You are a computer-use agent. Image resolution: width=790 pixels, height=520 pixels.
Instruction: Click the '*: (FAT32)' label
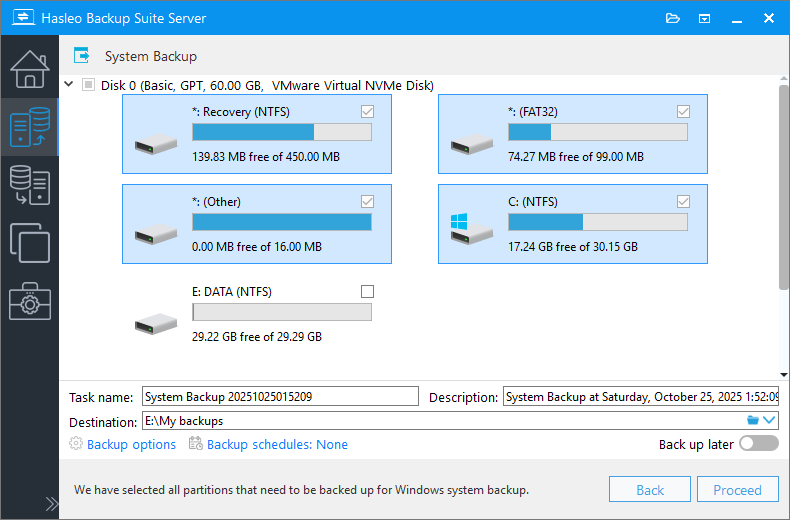click(533, 112)
